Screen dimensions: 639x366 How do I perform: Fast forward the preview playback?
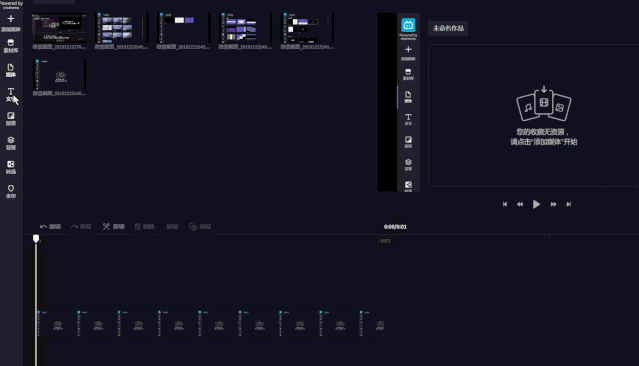click(553, 204)
